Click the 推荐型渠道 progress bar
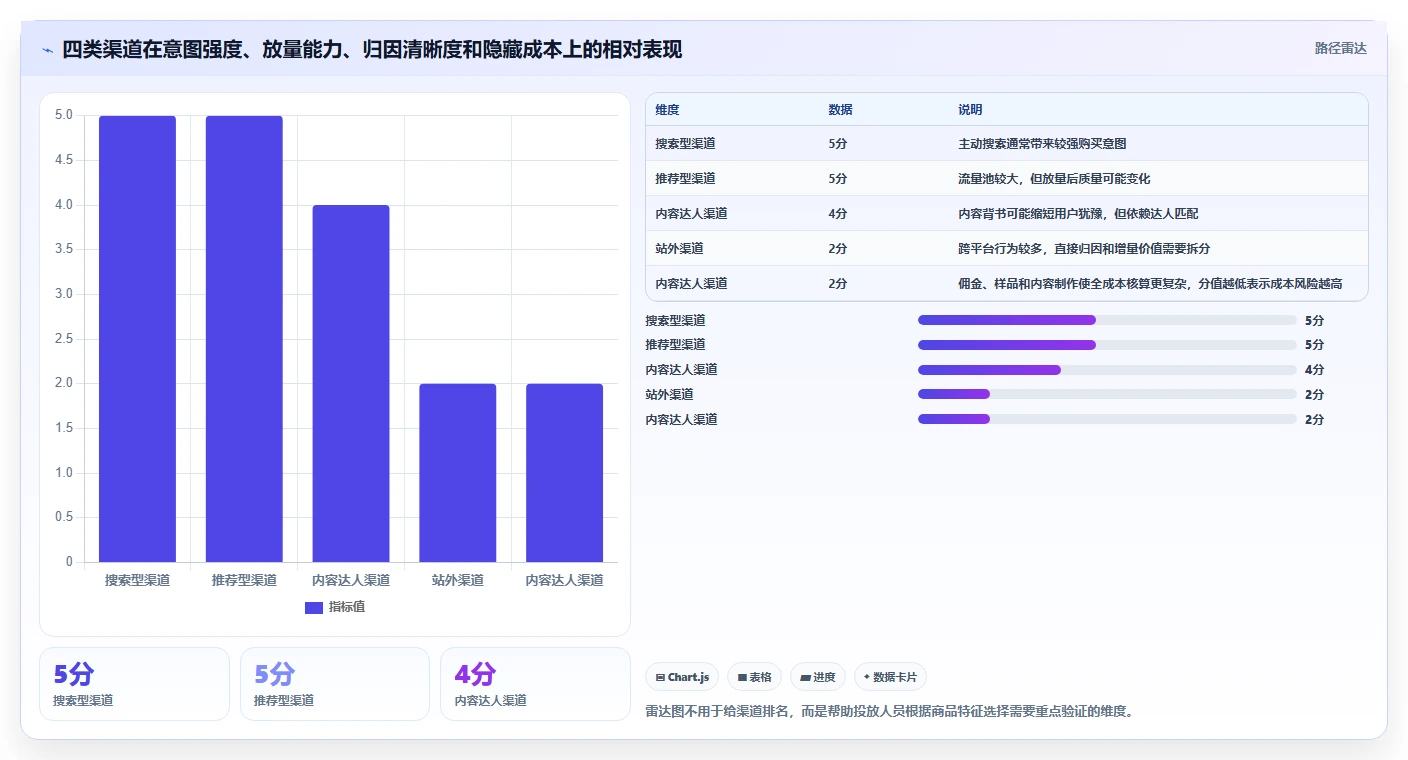Screen dimensions: 1408x760 [x=1107, y=345]
